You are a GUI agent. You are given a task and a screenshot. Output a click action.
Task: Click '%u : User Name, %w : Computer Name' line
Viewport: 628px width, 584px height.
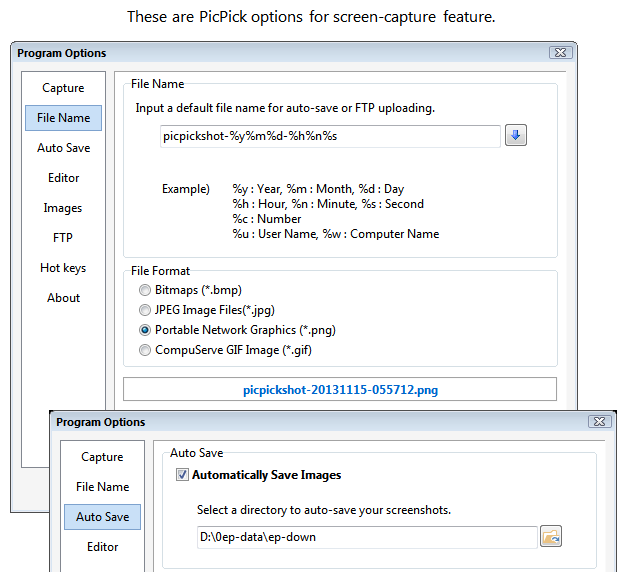point(336,234)
